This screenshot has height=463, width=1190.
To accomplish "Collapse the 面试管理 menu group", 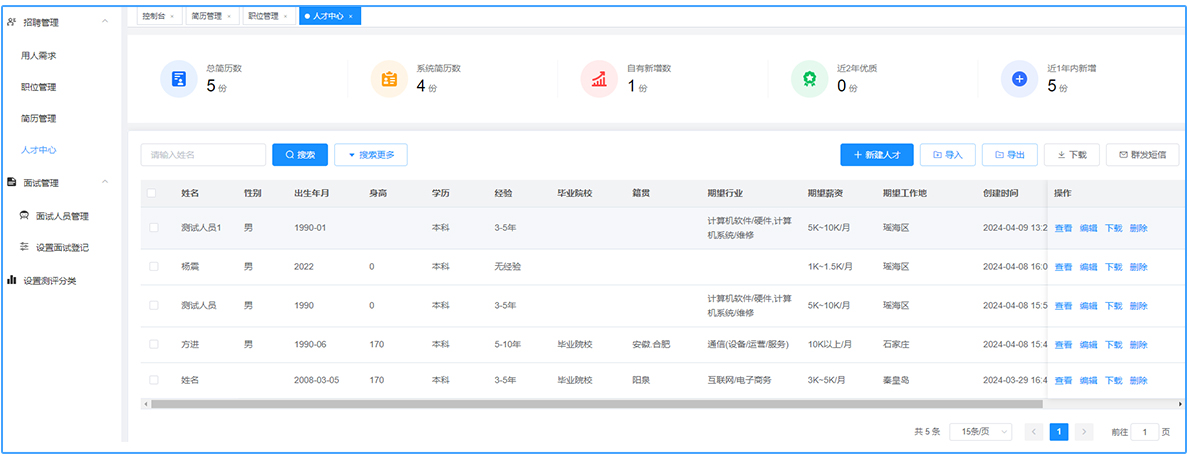I will (x=105, y=182).
